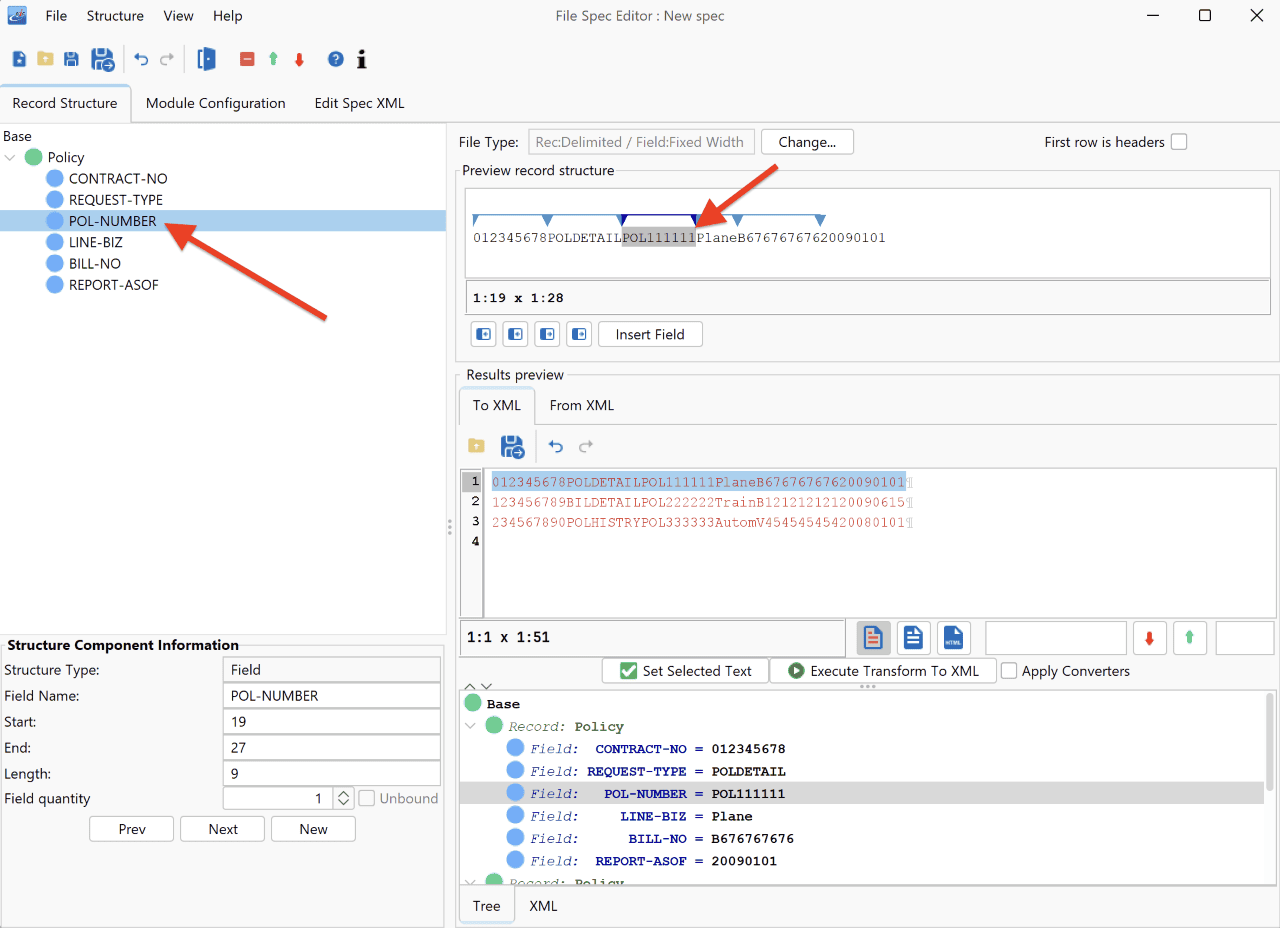Screen dimensions: 1280x928
Task: Expand the second Record: Policy result node
Action: [x=471, y=882]
